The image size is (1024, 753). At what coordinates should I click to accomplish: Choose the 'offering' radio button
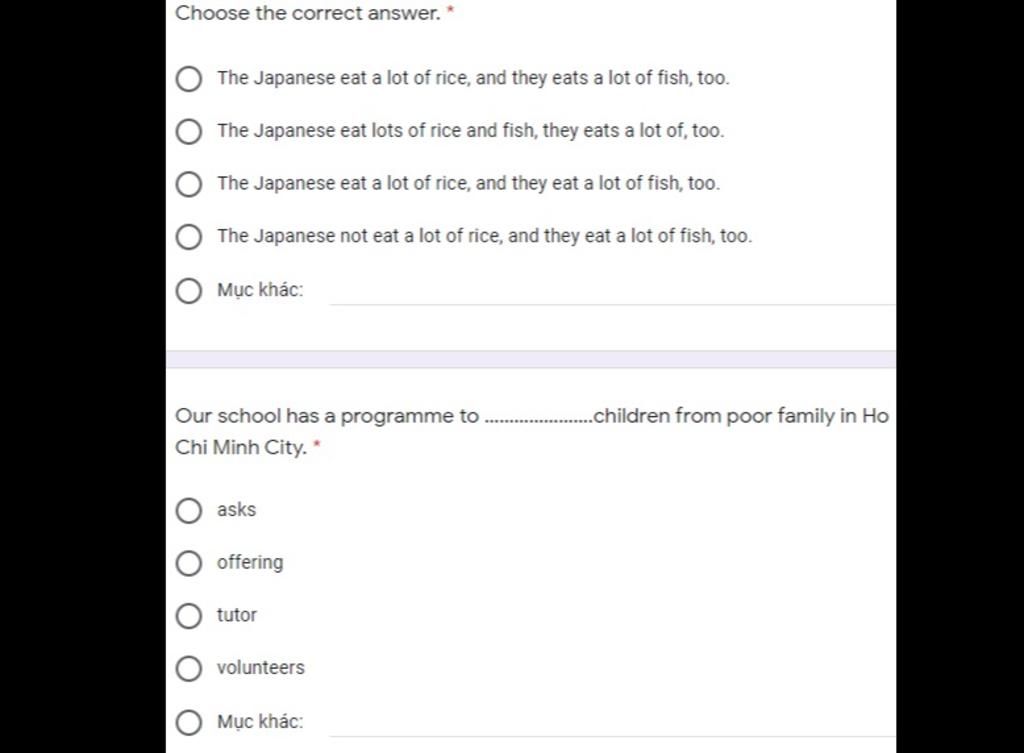(x=189, y=563)
